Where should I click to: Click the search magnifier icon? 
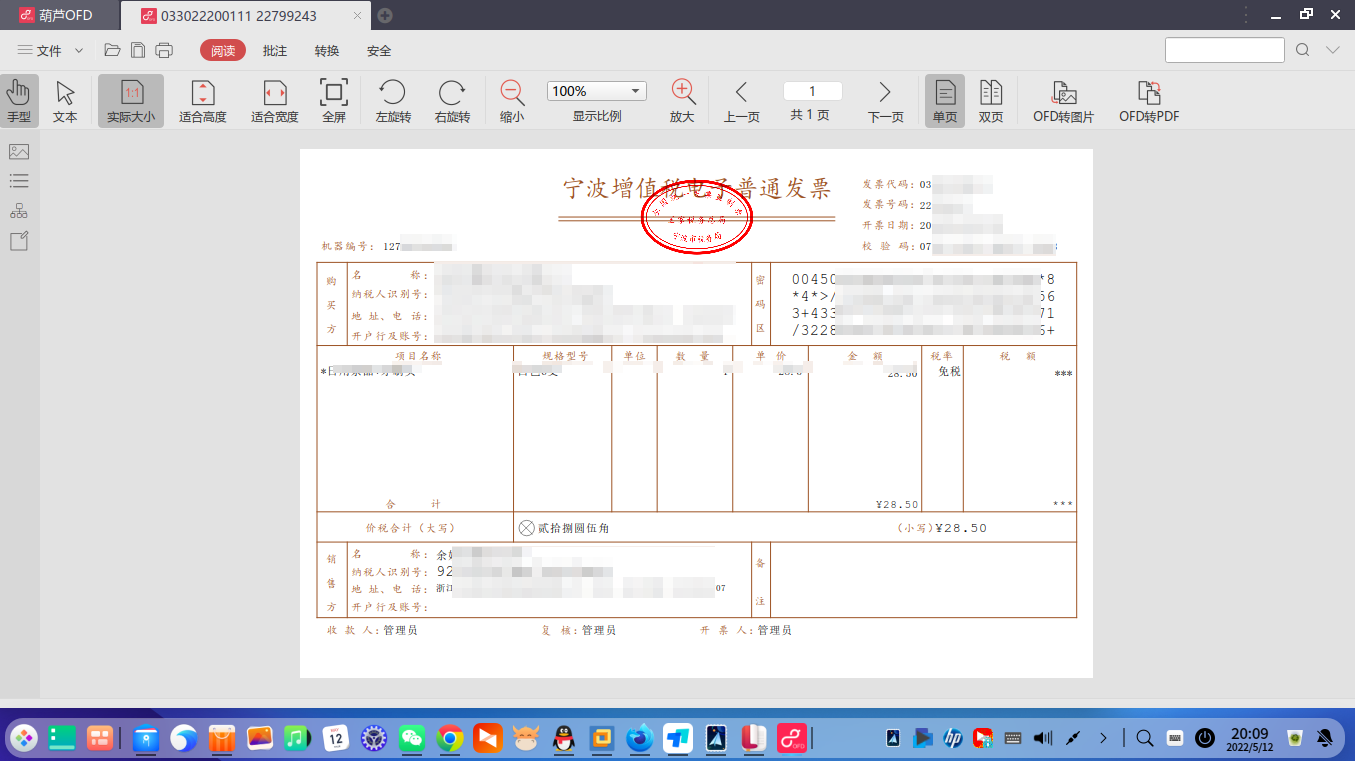1303,50
